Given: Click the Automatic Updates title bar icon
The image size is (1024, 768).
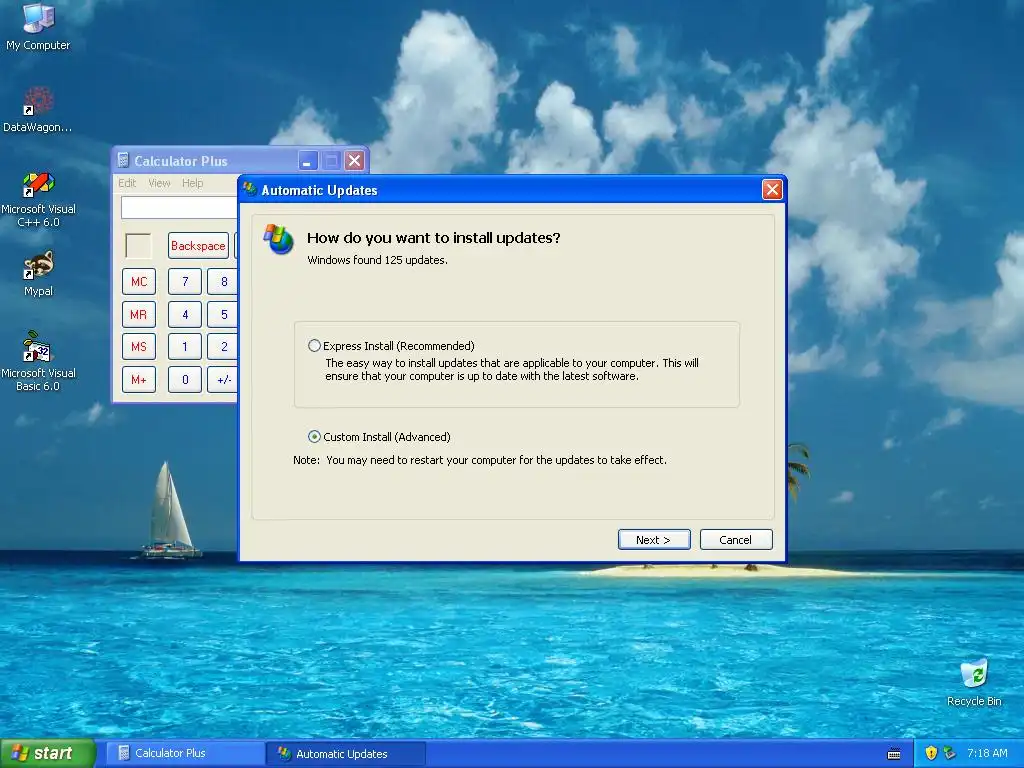Looking at the screenshot, I should tap(249, 189).
